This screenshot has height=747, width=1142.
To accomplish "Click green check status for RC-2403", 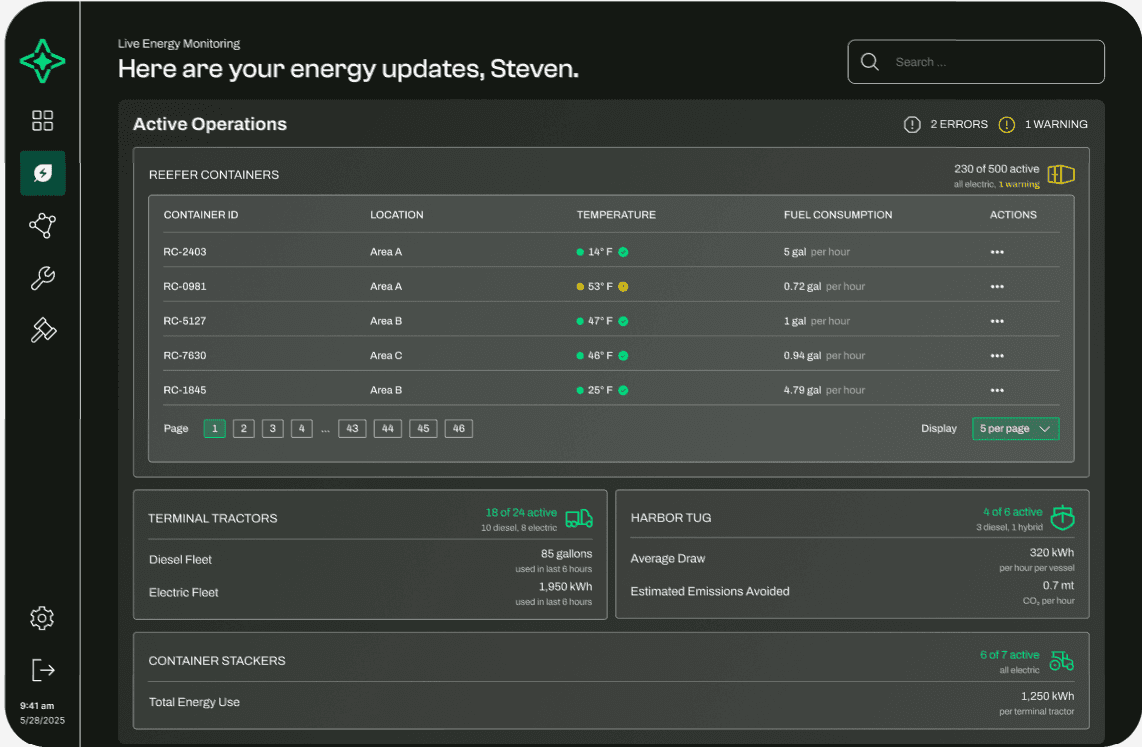I will pos(623,252).
